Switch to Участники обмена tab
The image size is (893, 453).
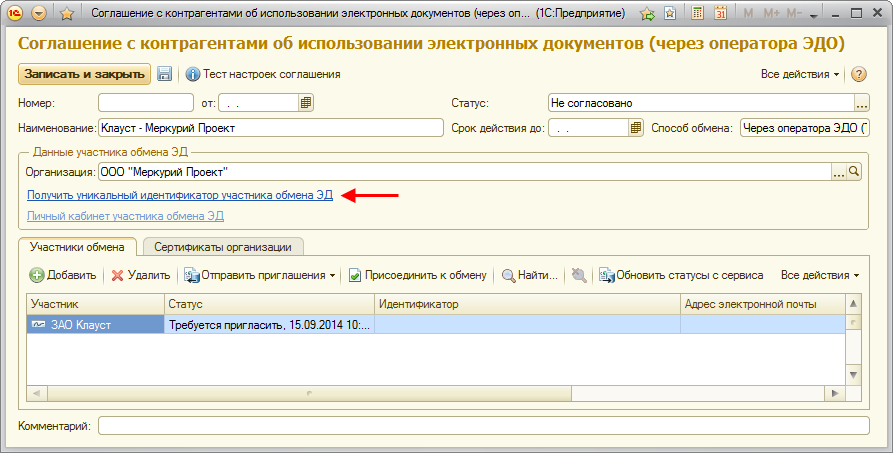click(77, 247)
